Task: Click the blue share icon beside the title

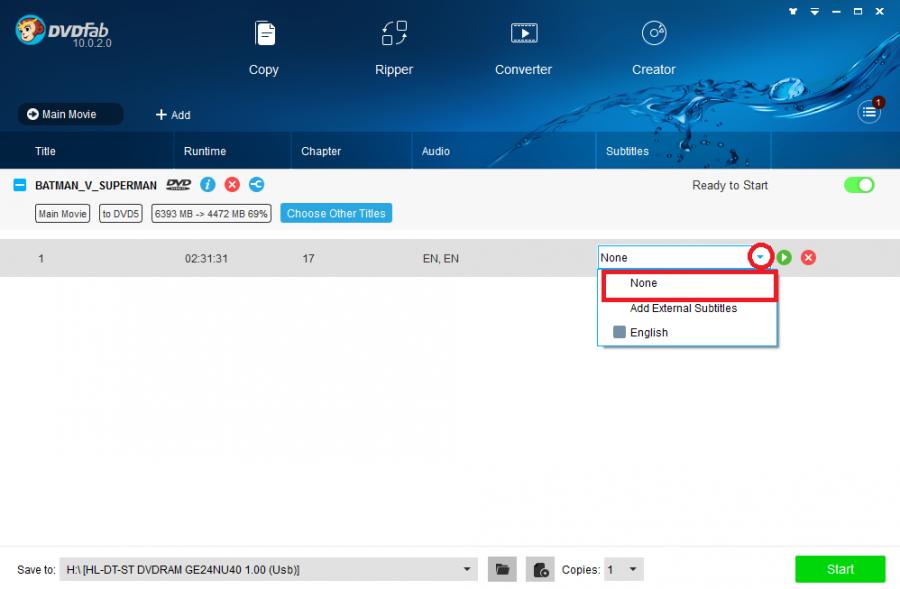Action: click(256, 185)
